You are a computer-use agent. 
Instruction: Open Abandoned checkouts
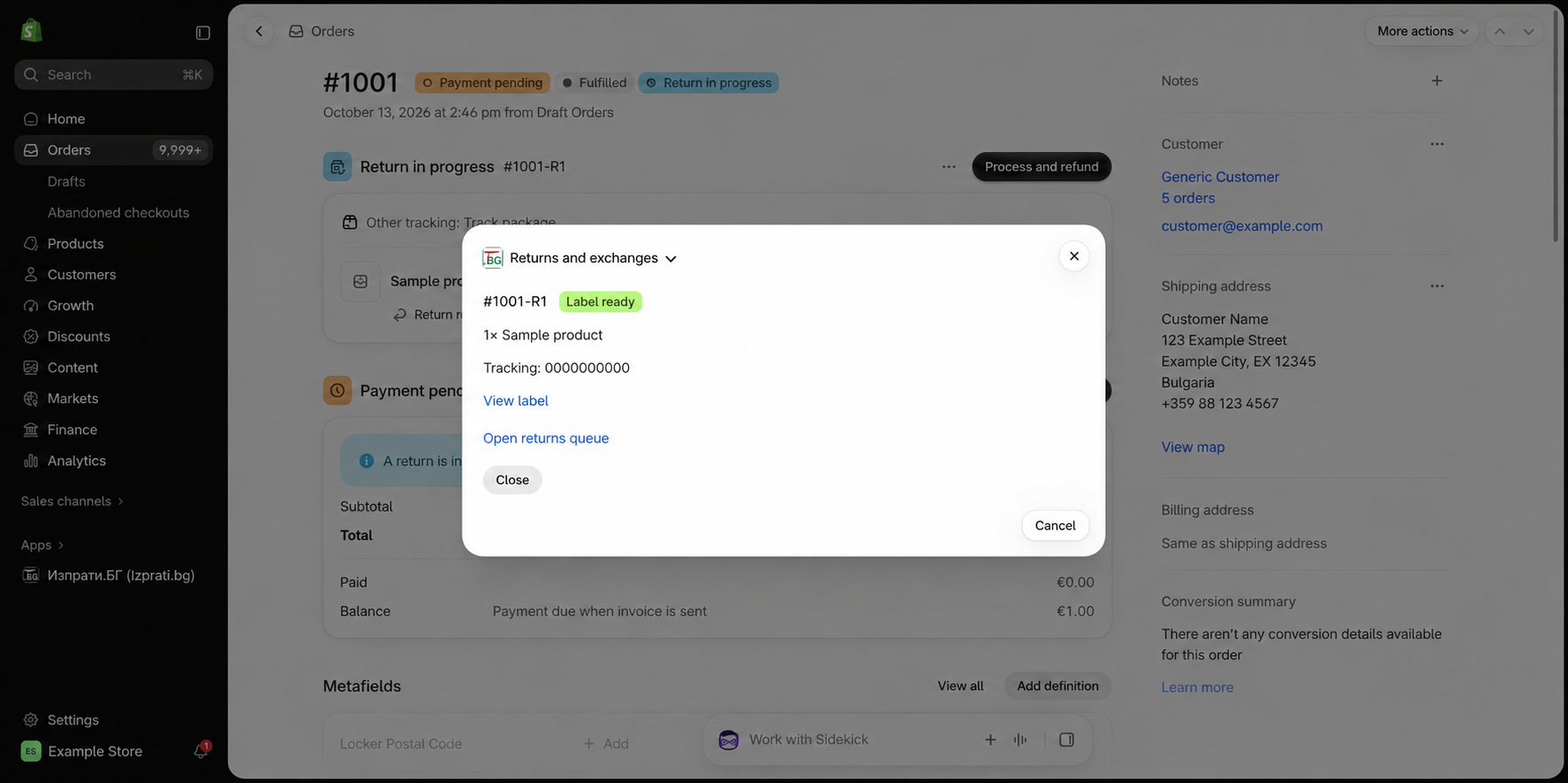pyautogui.click(x=118, y=213)
